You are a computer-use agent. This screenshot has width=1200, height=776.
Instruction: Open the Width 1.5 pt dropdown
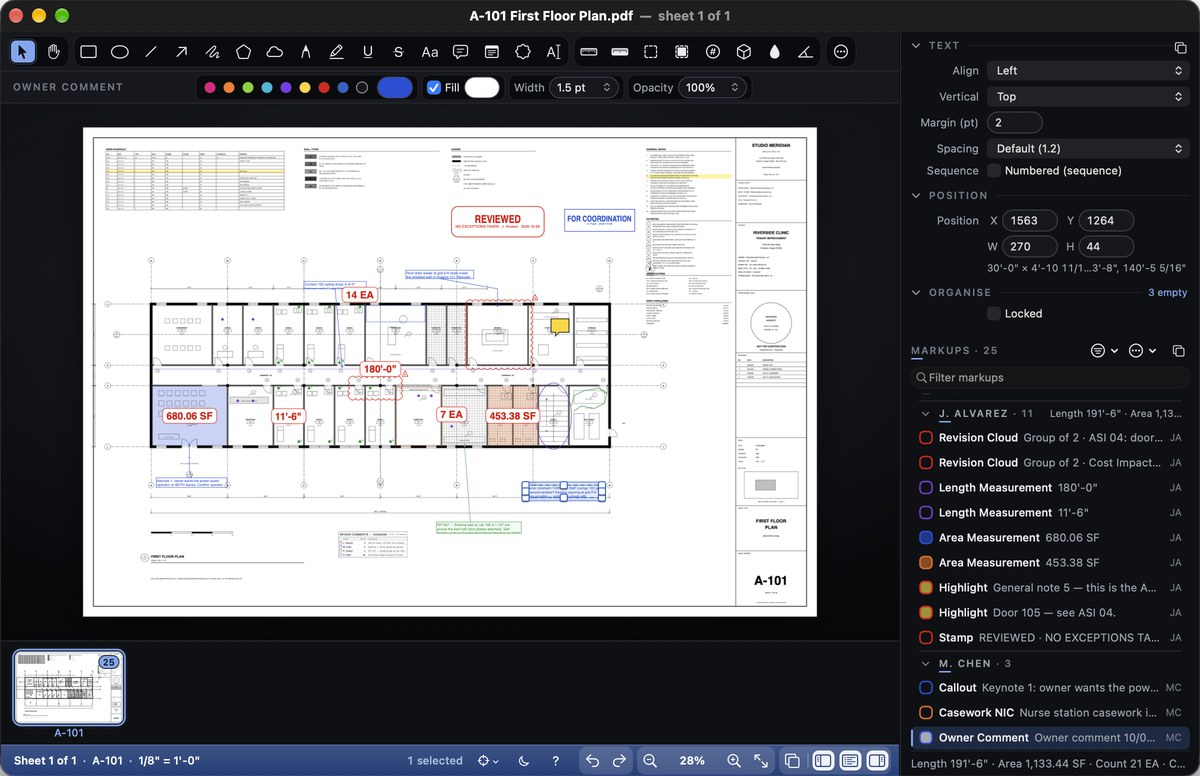pos(585,88)
